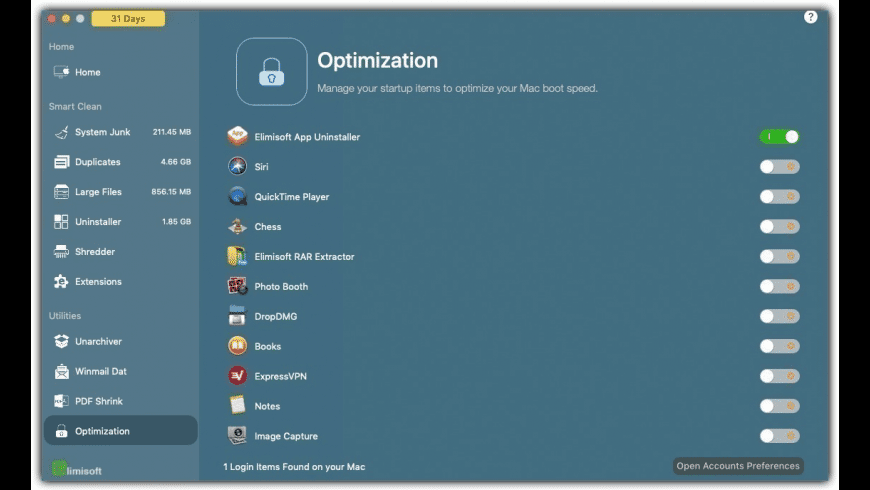Toggle the Image Capture startup switch
The width and height of the screenshot is (870, 490).
(x=780, y=436)
